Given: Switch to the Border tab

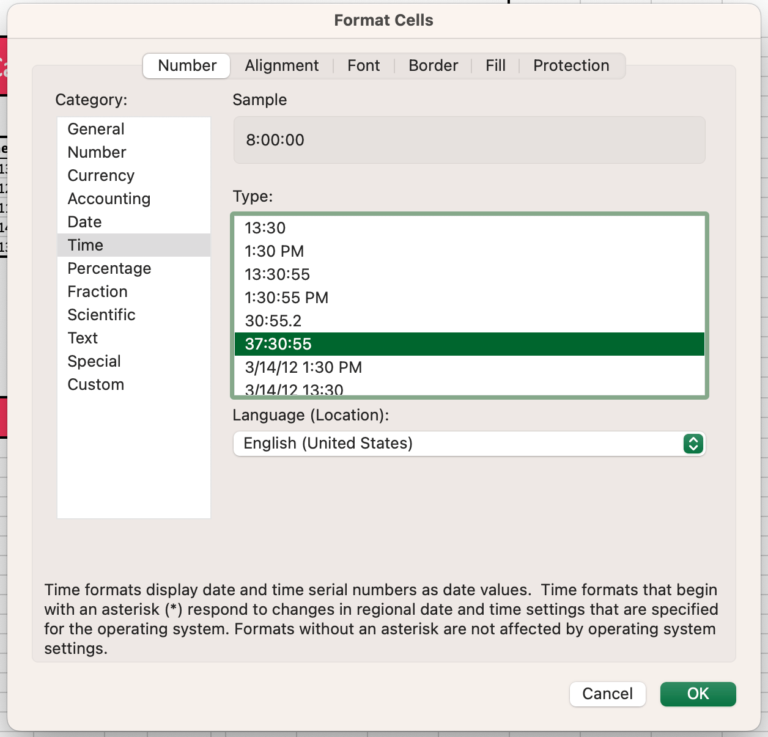Looking at the screenshot, I should (x=433, y=66).
